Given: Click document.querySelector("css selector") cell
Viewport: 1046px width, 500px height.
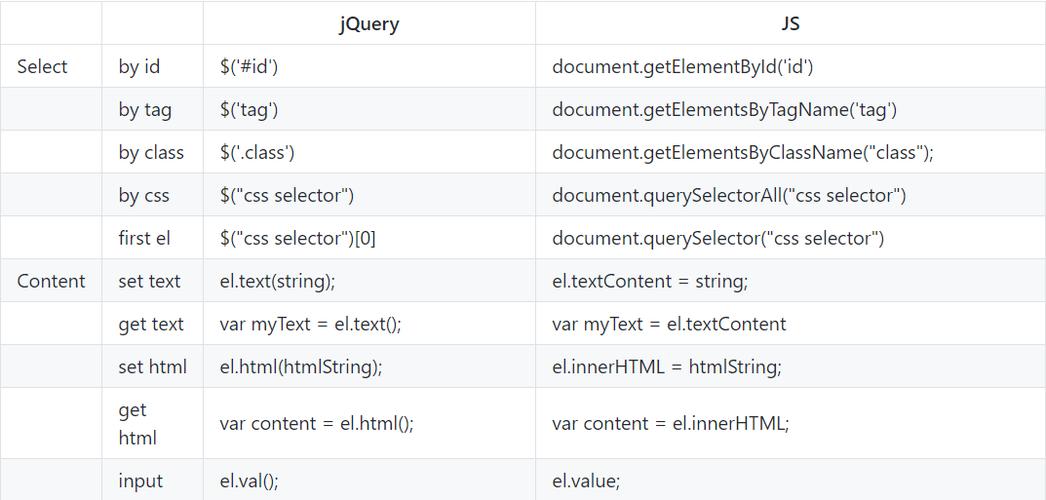Looking at the screenshot, I should [790, 238].
